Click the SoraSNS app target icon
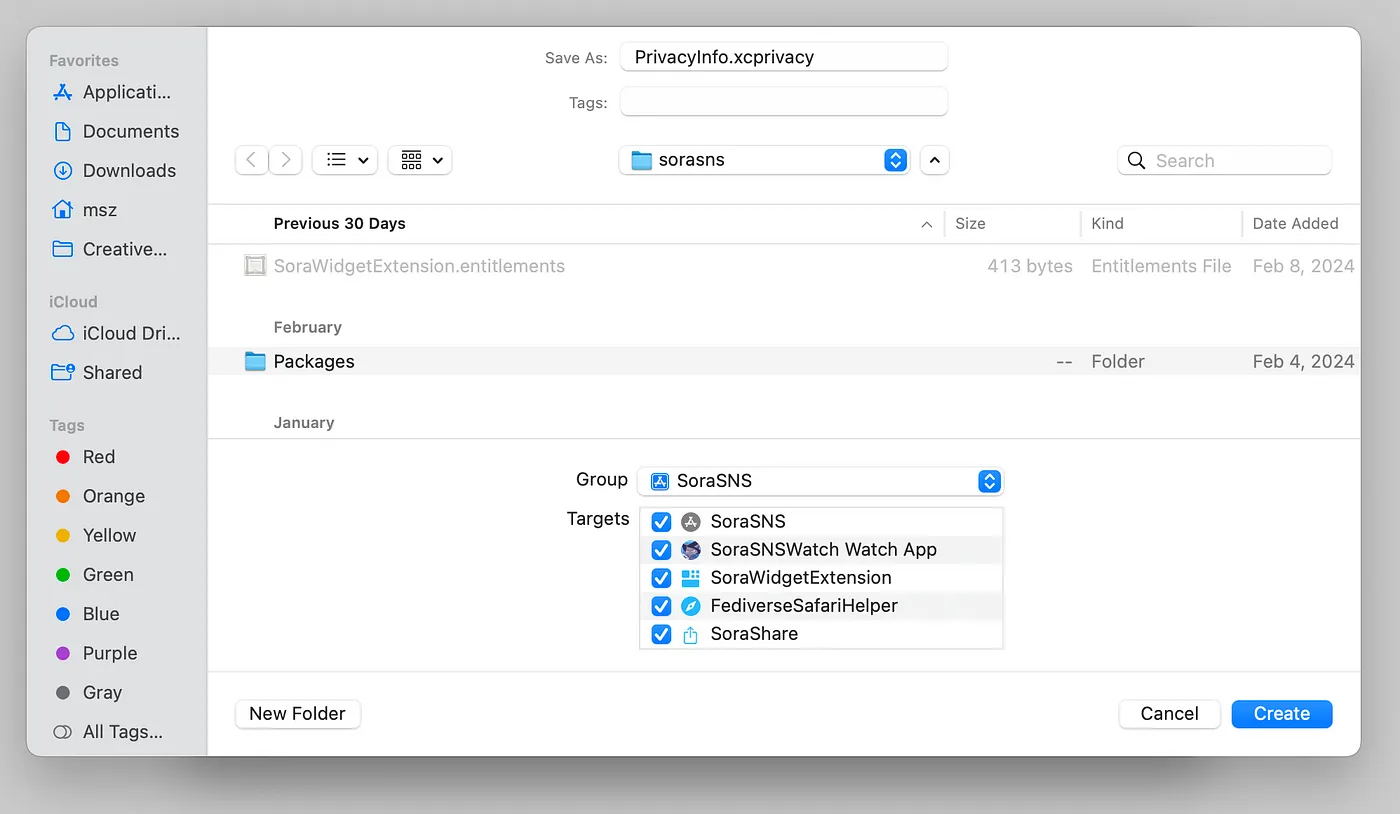1400x814 pixels. coord(691,522)
